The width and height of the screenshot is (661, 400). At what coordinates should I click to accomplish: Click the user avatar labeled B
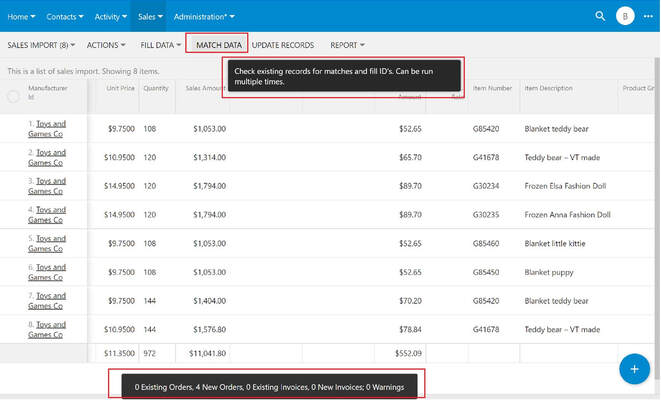pyautogui.click(x=625, y=16)
